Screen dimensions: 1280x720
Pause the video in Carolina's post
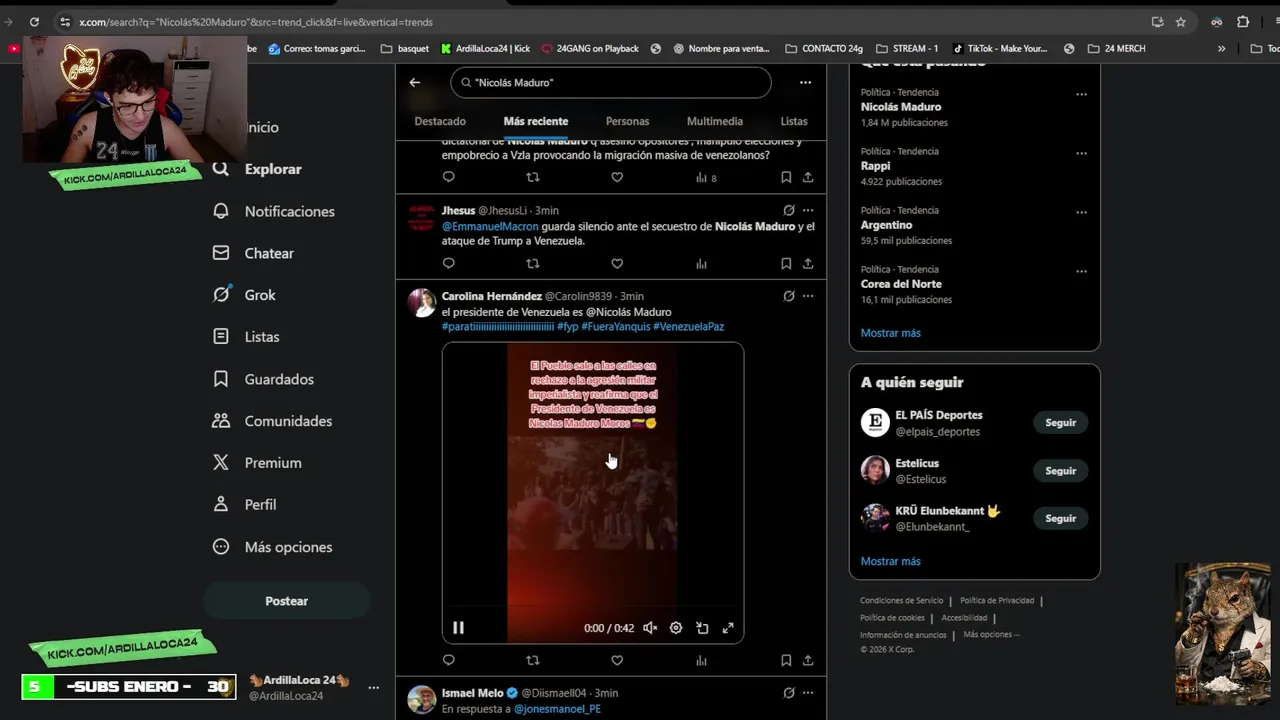458,628
